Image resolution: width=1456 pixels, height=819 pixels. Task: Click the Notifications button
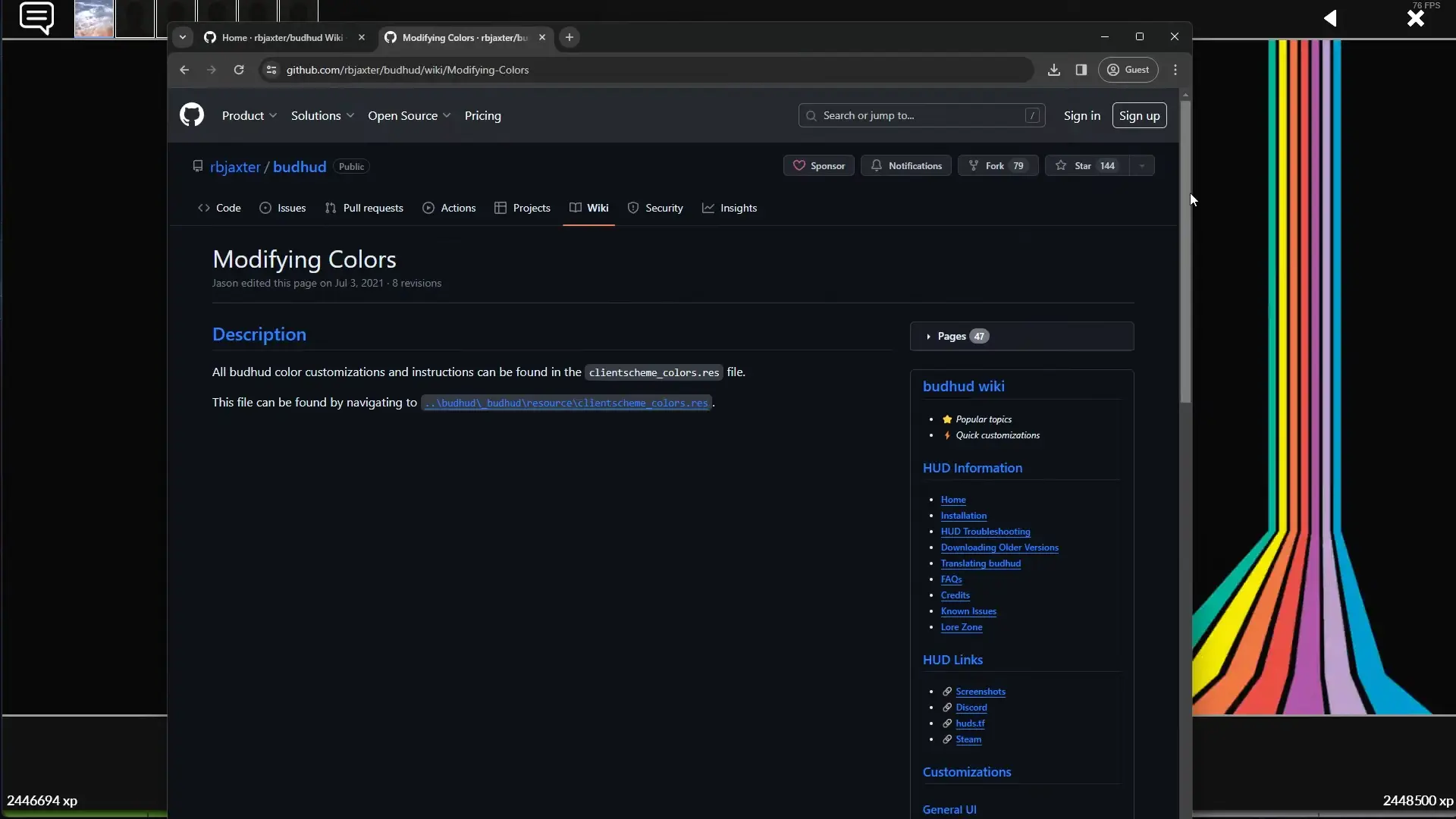pyautogui.click(x=906, y=165)
